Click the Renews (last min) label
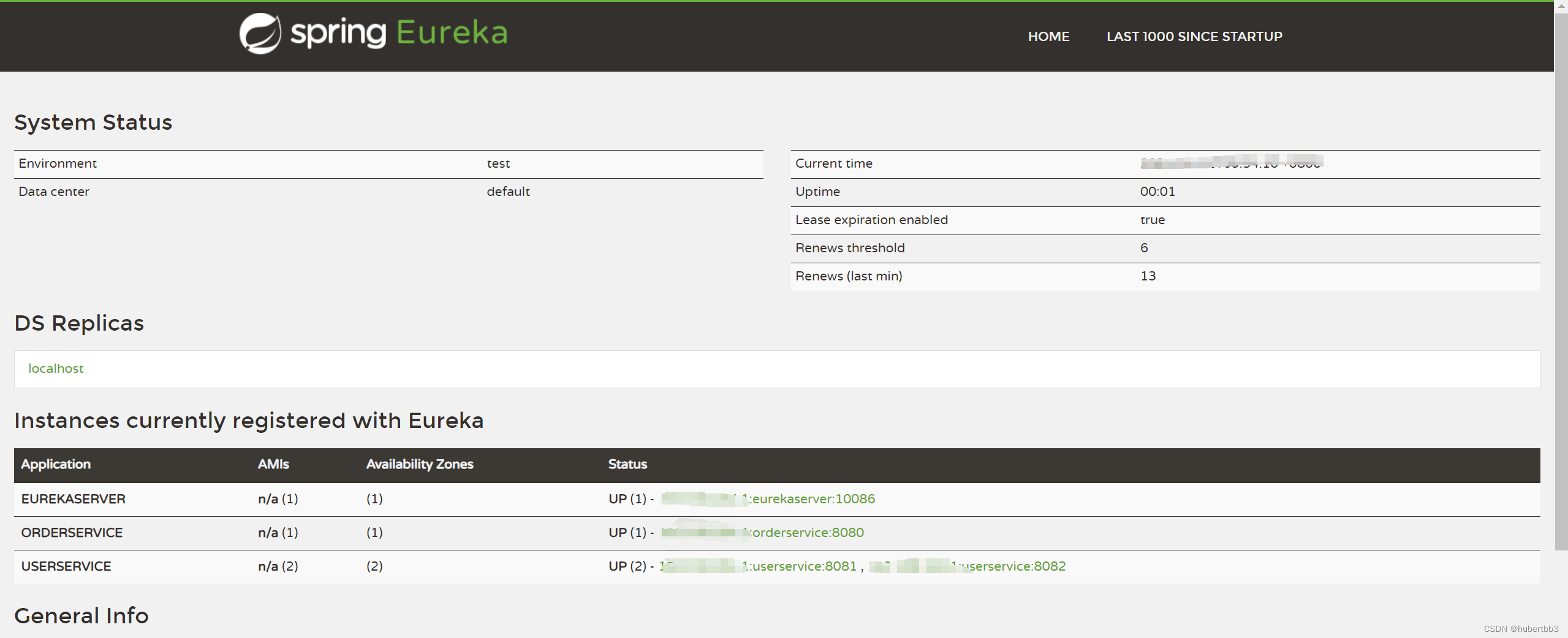The width and height of the screenshot is (1568, 638). point(849,276)
